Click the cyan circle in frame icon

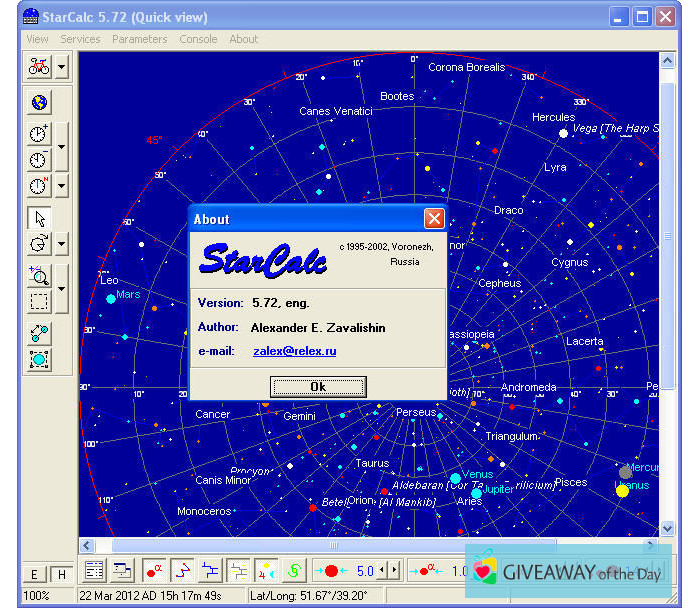[39, 359]
